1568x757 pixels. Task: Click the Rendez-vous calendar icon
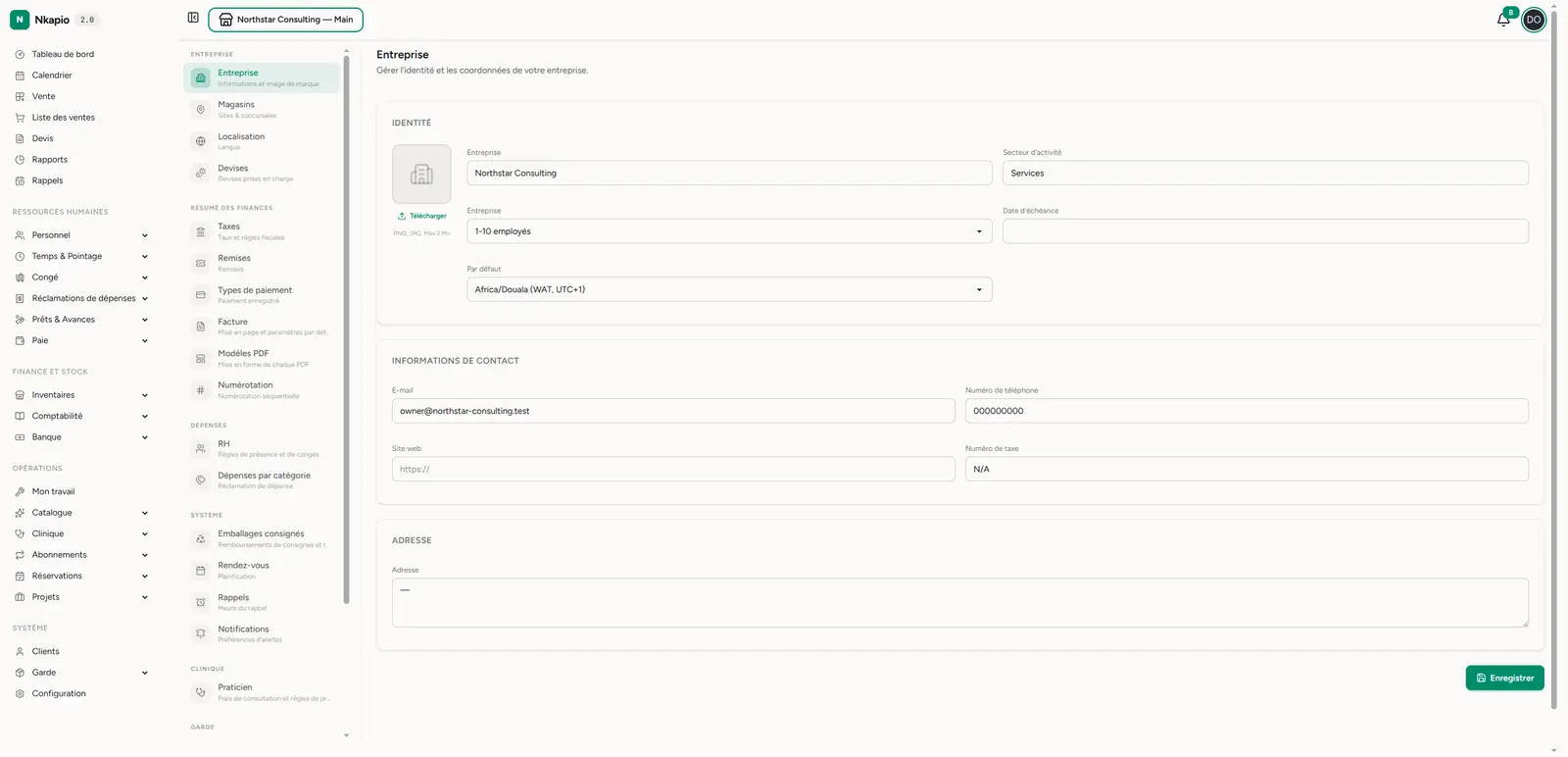point(201,570)
